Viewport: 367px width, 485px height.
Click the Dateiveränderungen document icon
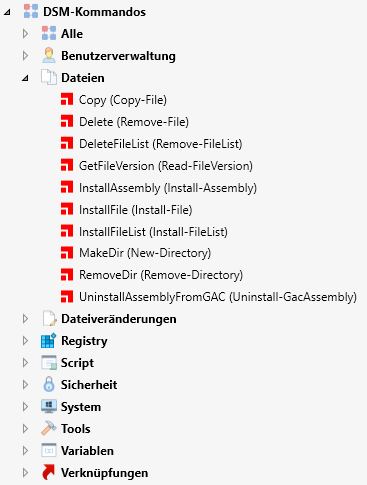[49, 318]
